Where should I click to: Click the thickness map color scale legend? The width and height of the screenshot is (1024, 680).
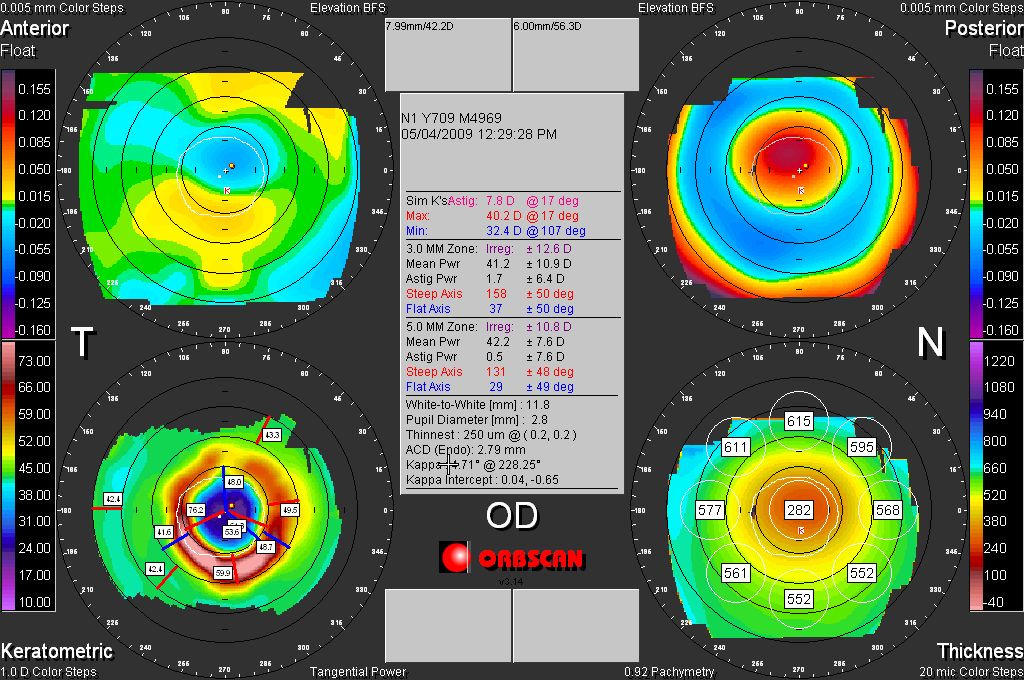[977, 475]
